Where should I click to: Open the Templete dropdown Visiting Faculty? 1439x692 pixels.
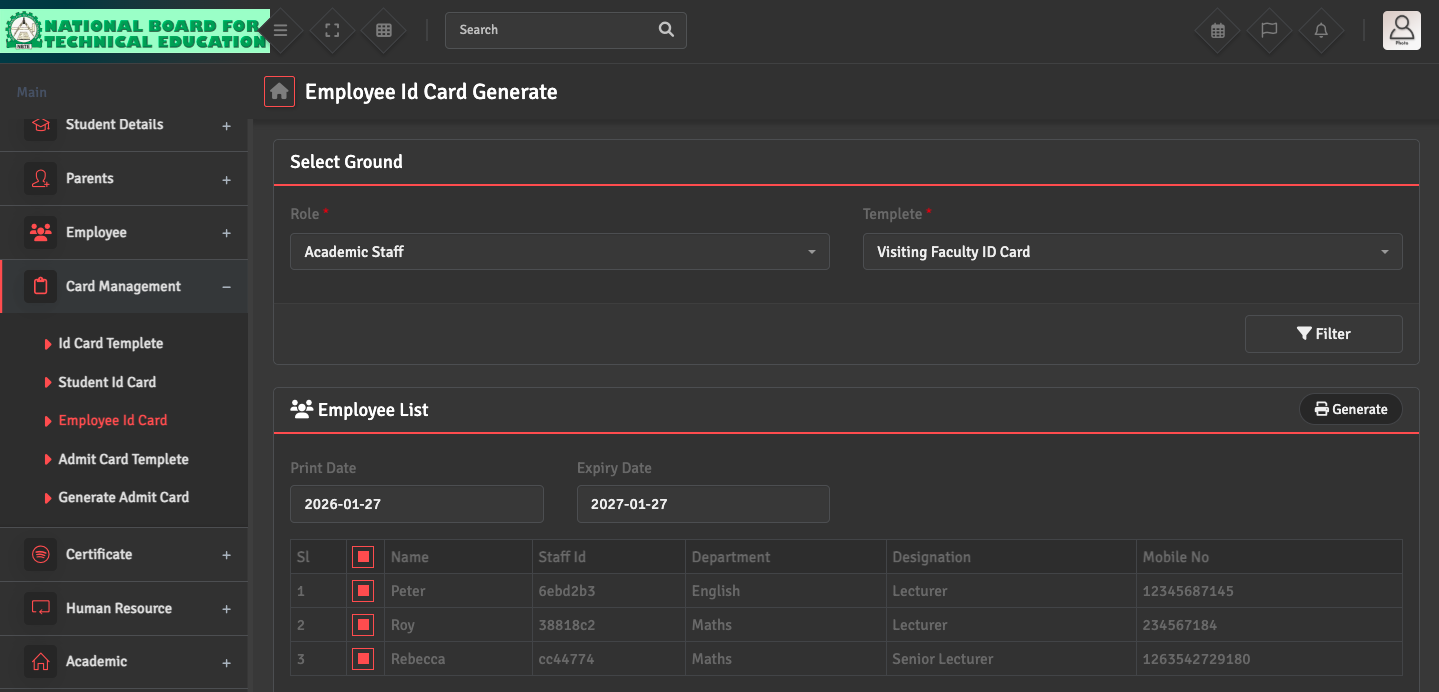tap(1132, 252)
